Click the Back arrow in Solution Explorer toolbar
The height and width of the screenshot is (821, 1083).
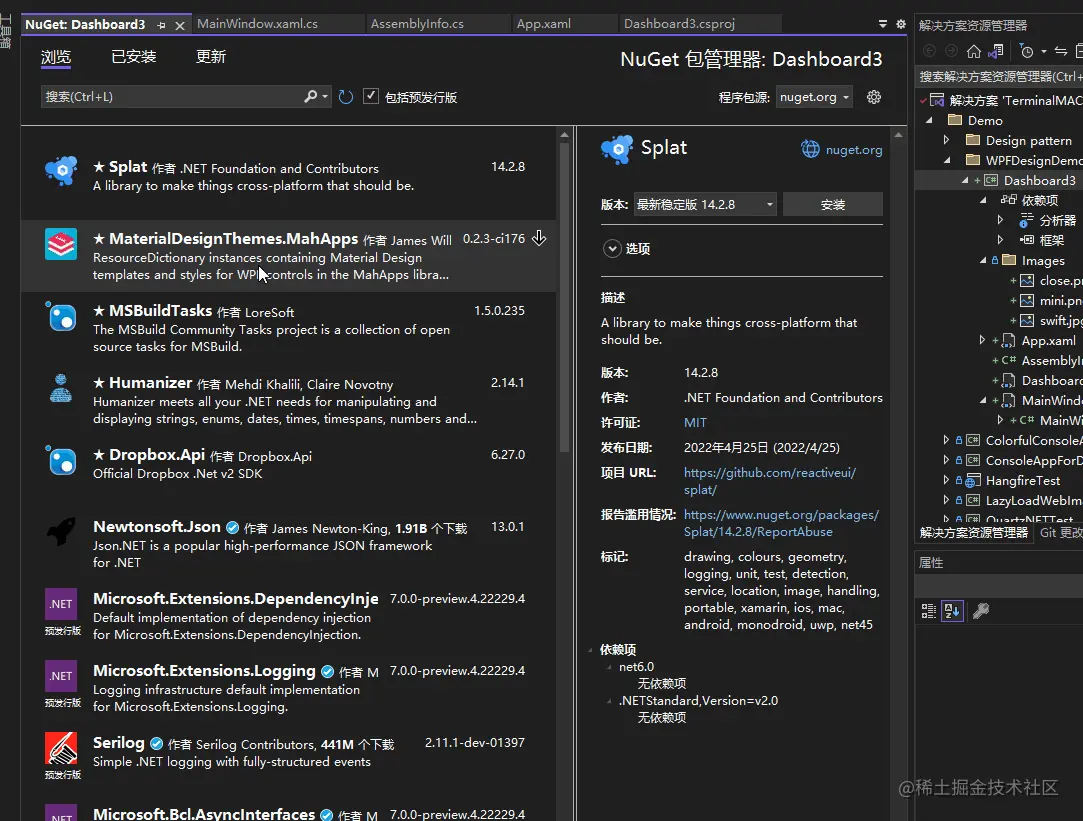coord(930,51)
